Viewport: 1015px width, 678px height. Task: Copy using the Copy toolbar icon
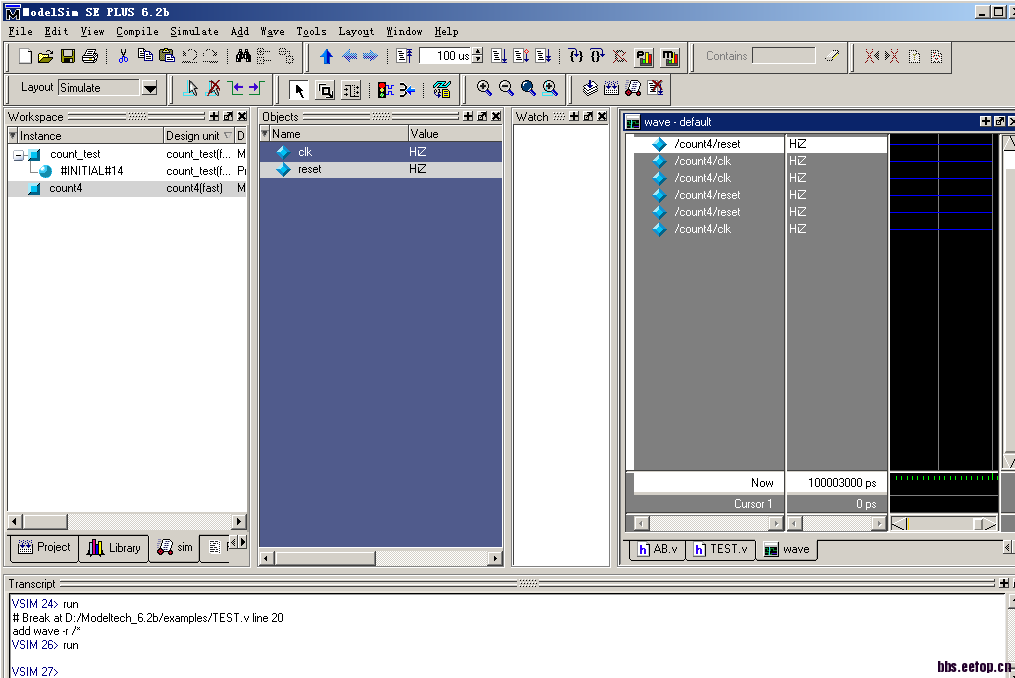pos(145,56)
